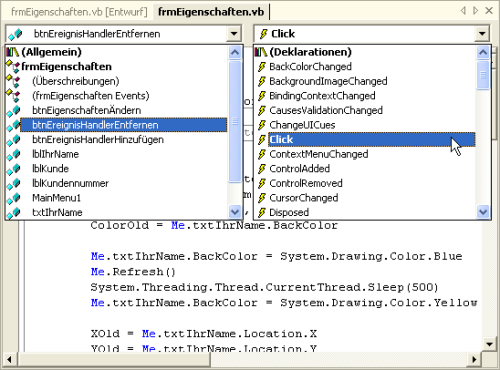
Task: Click code editor horizontal scroll left arrow
Action: coord(9,359)
